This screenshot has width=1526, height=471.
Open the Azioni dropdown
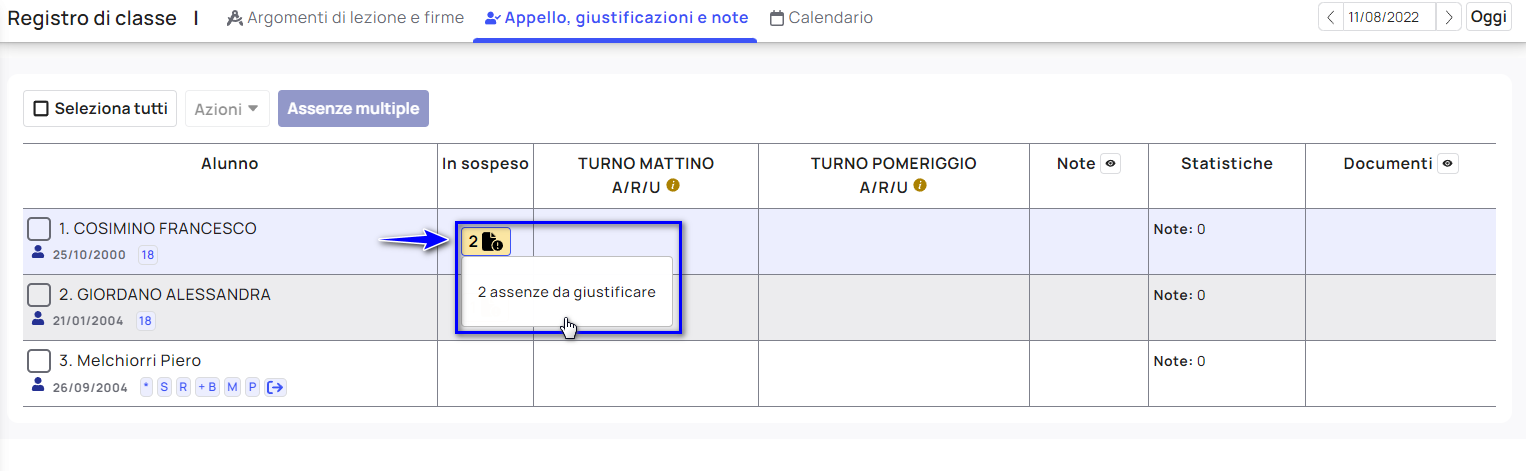226,109
